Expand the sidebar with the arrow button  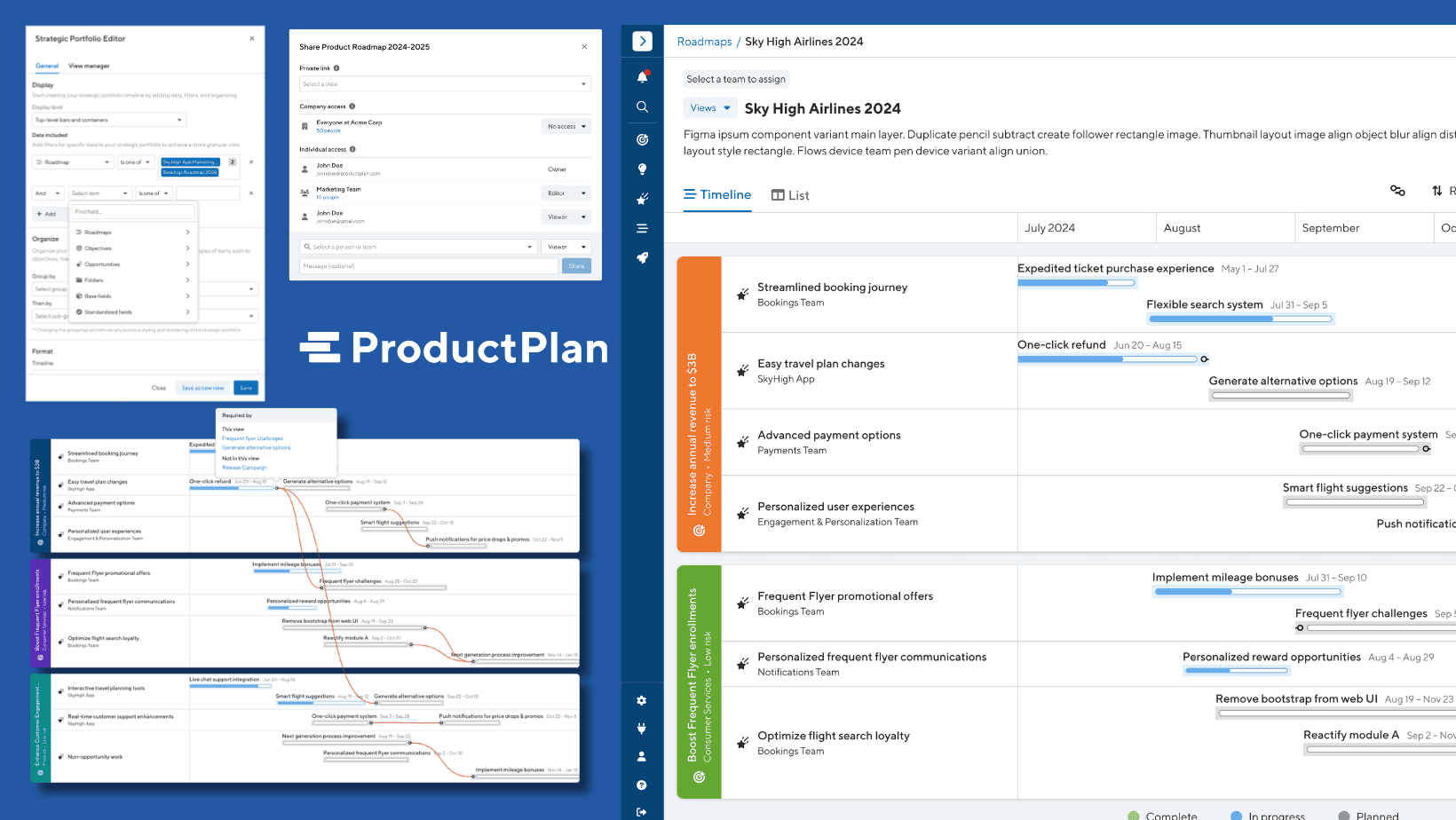coord(642,41)
